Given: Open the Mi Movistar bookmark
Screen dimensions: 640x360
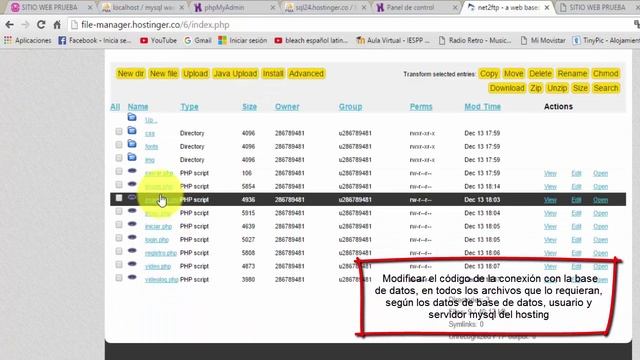Looking at the screenshot, I should 543,40.
